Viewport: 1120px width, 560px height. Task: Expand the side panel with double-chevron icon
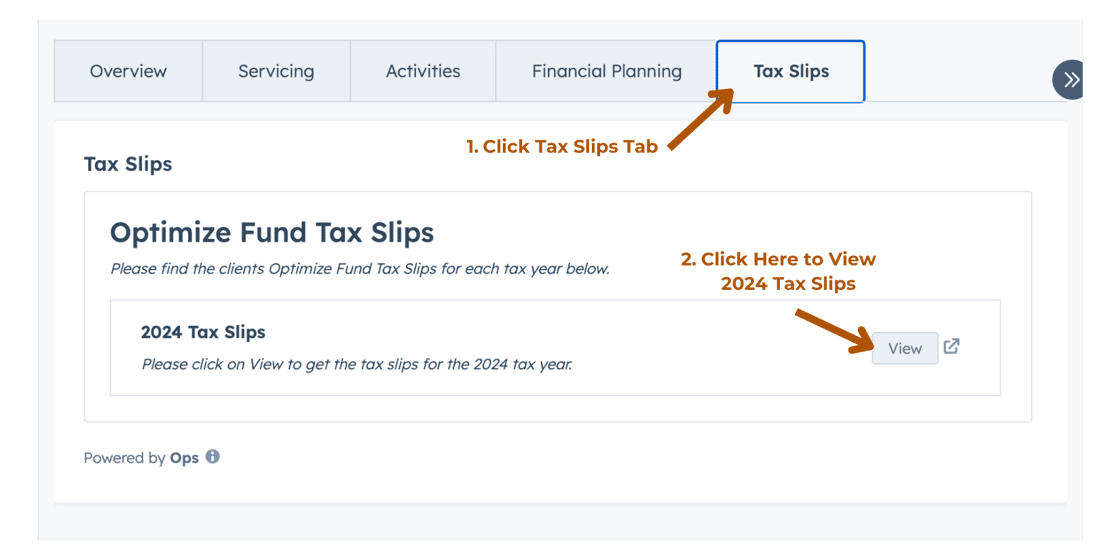pyautogui.click(x=1069, y=79)
